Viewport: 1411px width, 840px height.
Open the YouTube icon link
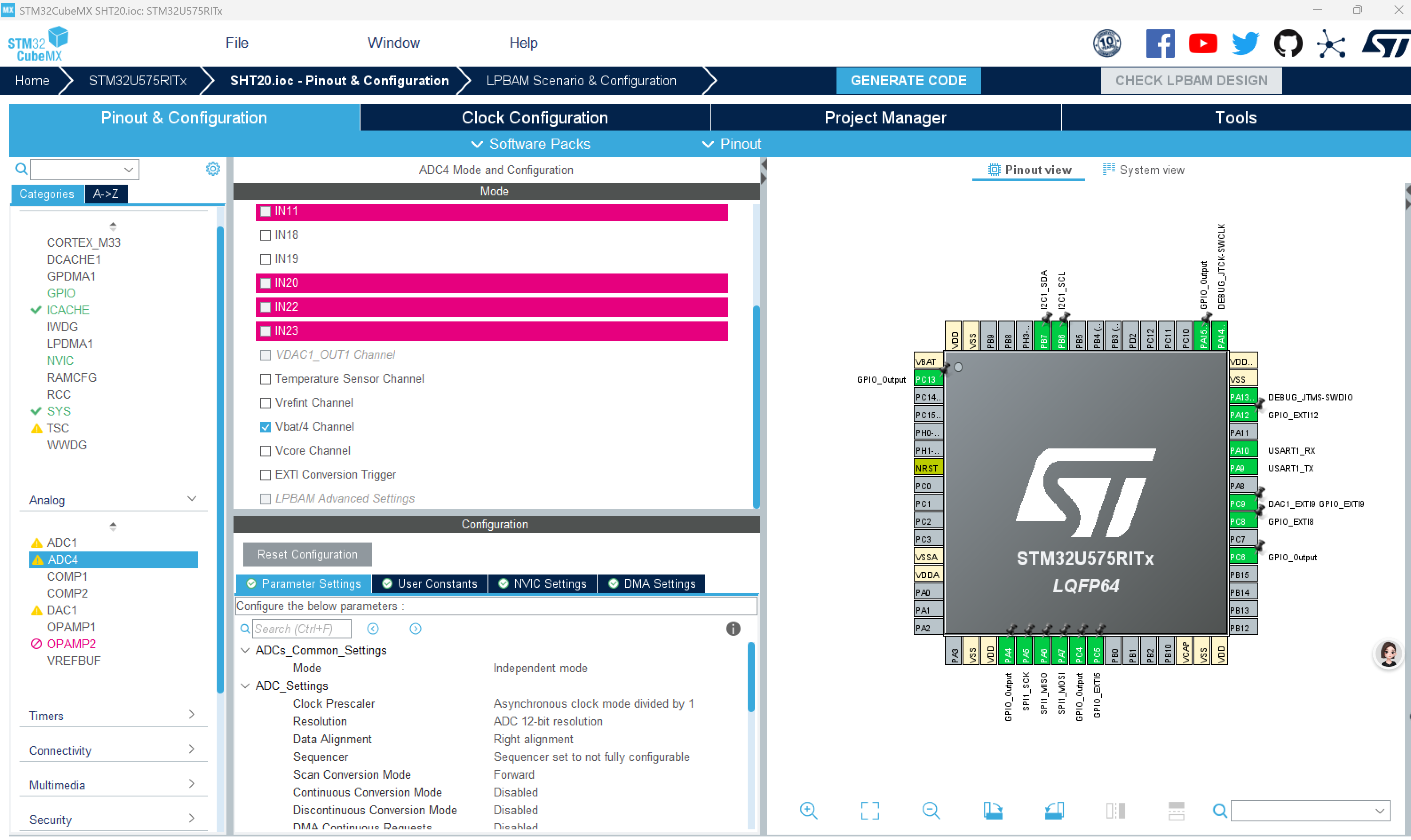pos(1202,44)
